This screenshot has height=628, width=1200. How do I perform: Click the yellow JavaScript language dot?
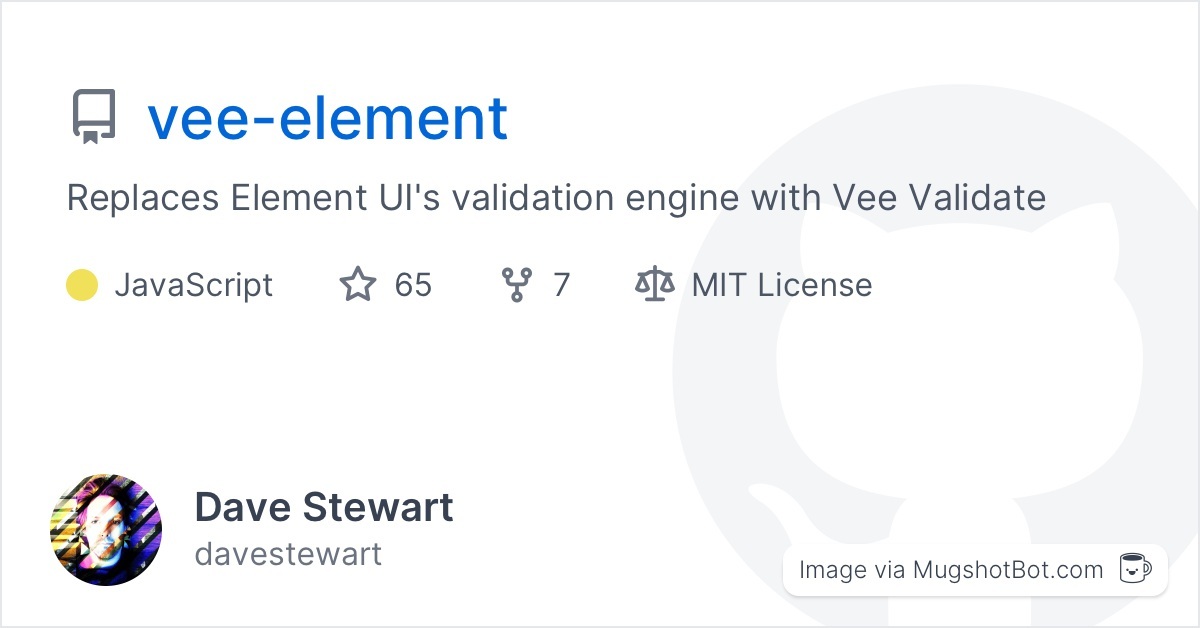(82, 285)
